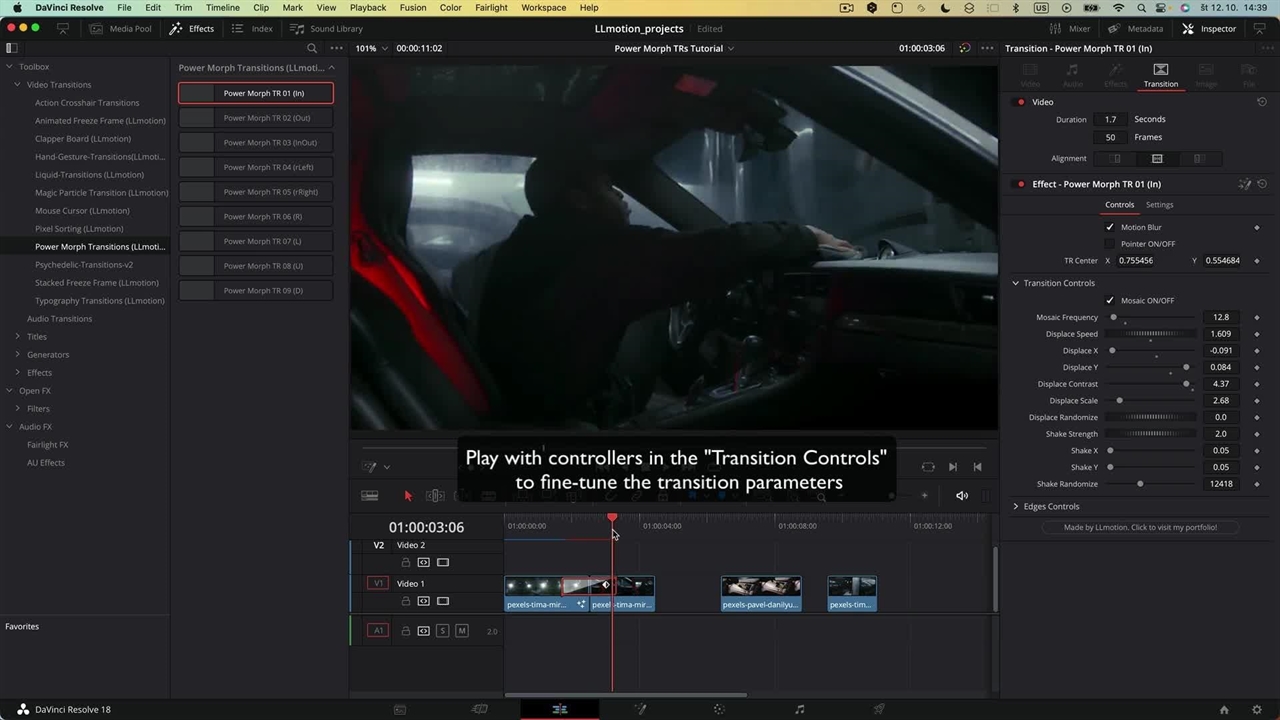Image resolution: width=1280 pixels, height=720 pixels.
Task: Click the search magnifier in Effects panel
Action: coord(312,48)
